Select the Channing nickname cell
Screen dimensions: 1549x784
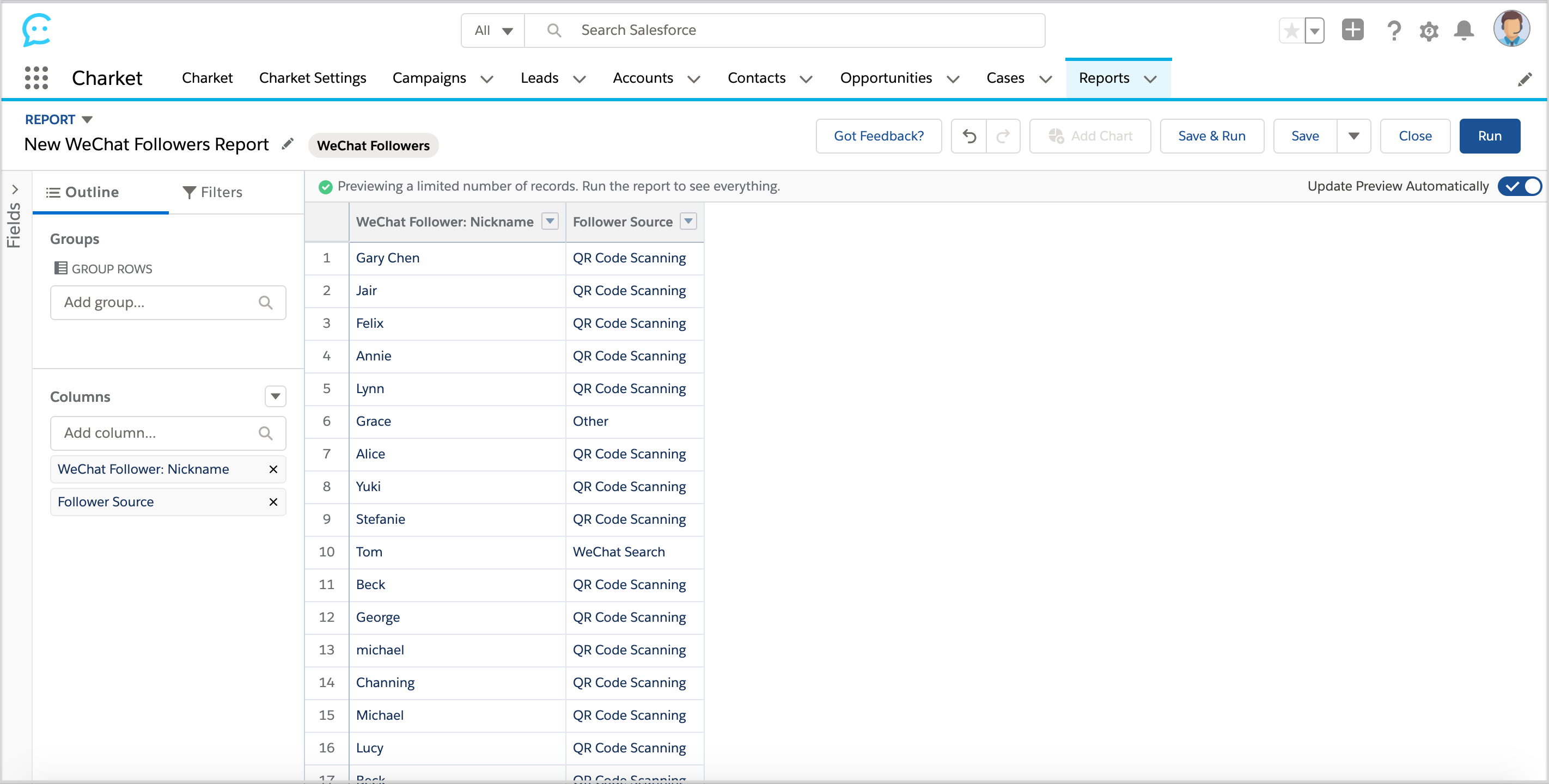[x=457, y=683]
